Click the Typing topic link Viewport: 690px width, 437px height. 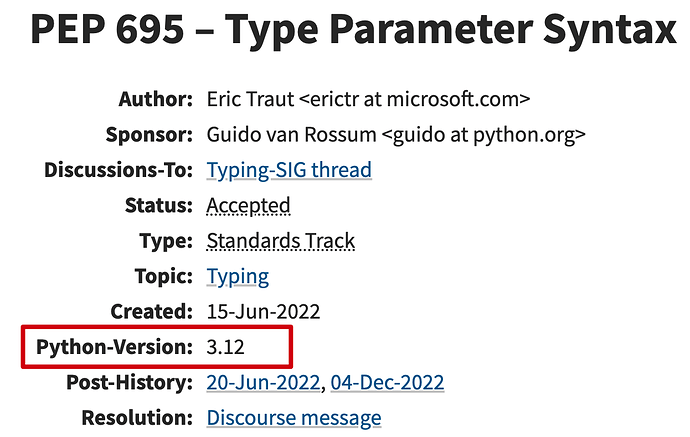coord(238,277)
